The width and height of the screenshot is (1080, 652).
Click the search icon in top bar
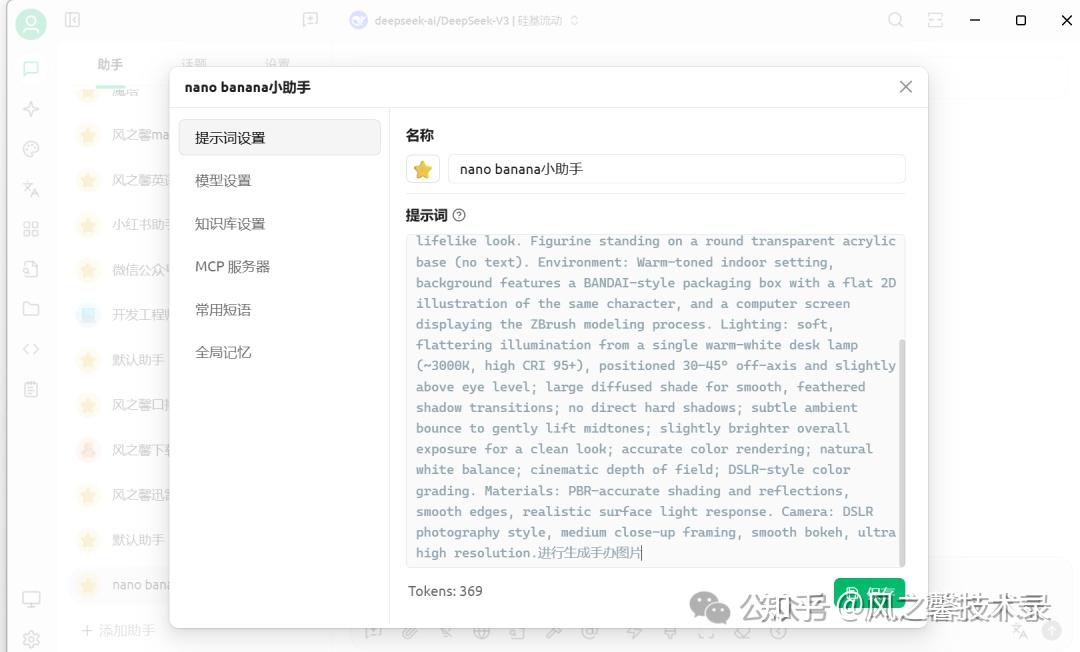tap(896, 20)
